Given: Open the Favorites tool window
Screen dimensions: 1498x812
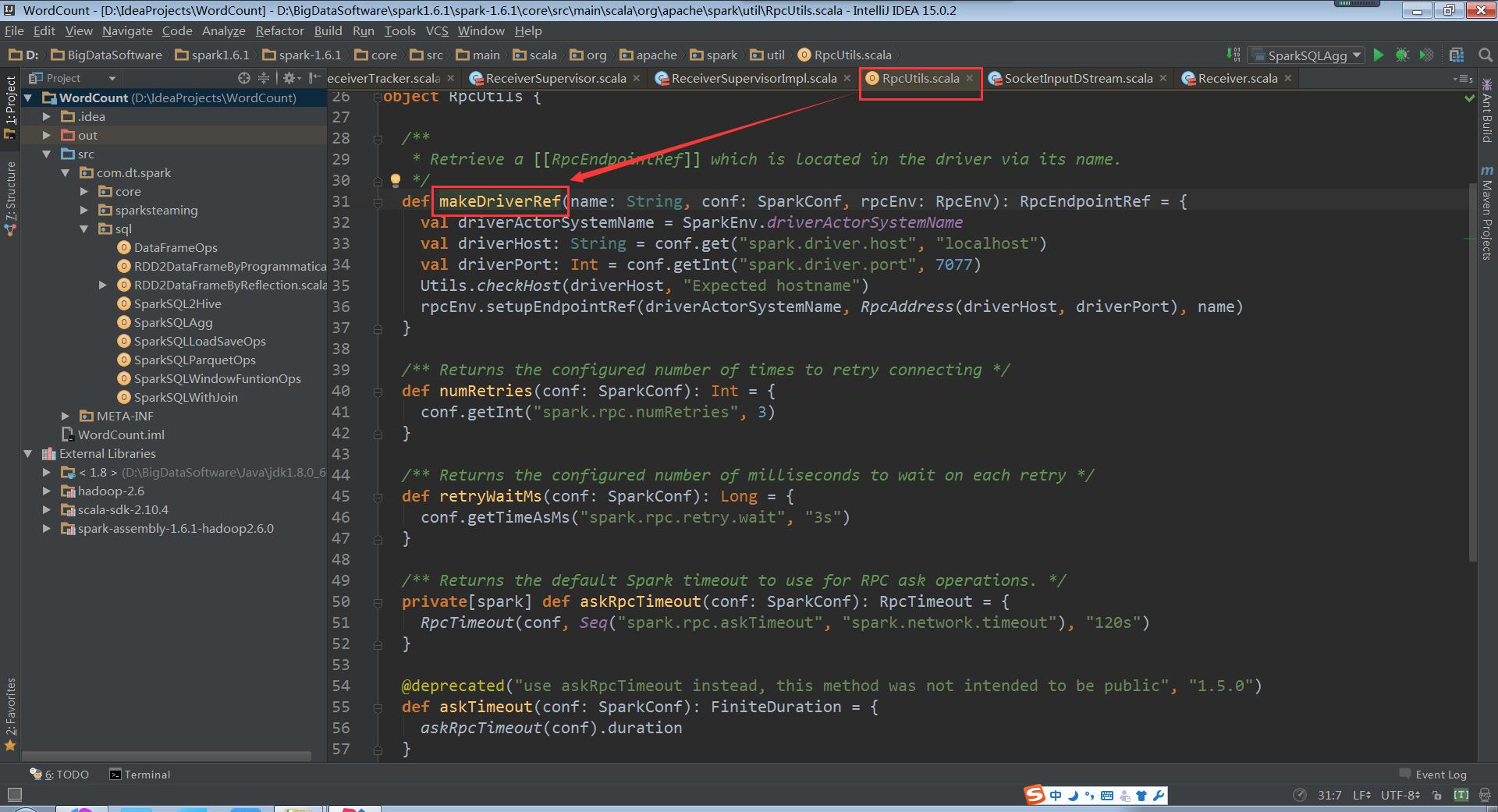Looking at the screenshot, I should 10,713.
